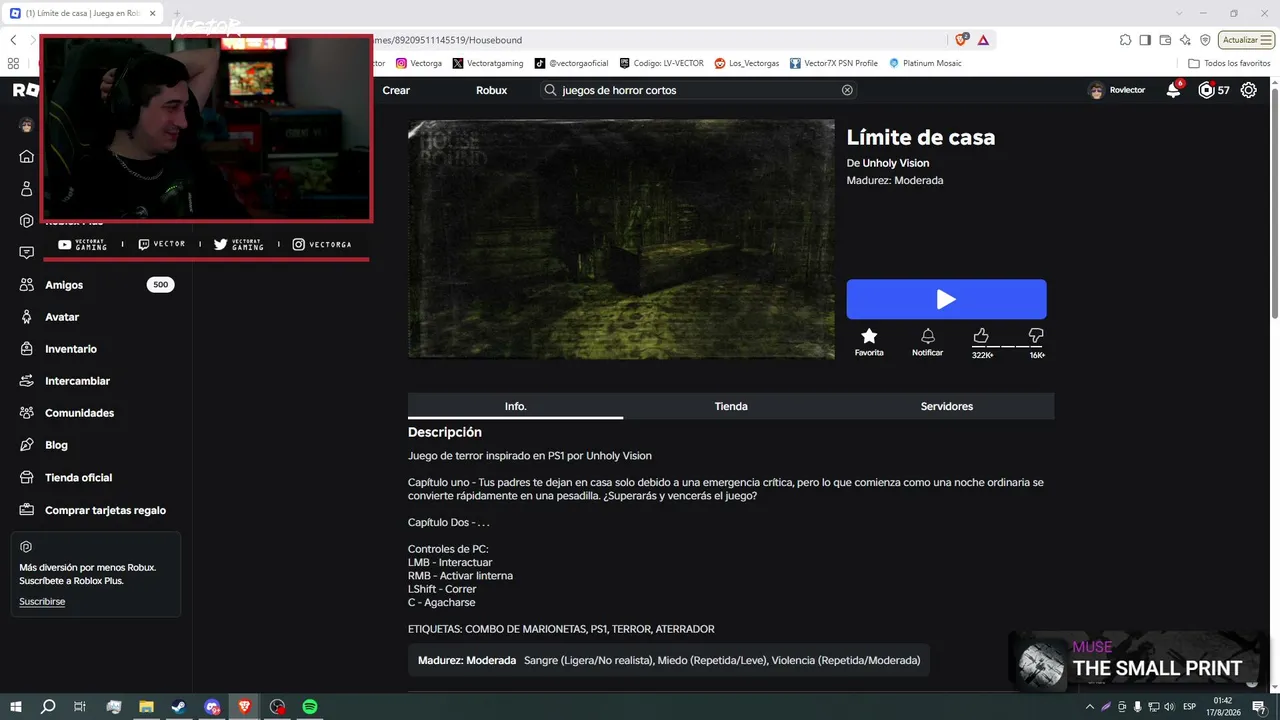Viewport: 1280px width, 720px height.
Task: Toggle the browser sidebar panel
Action: 1145,40
